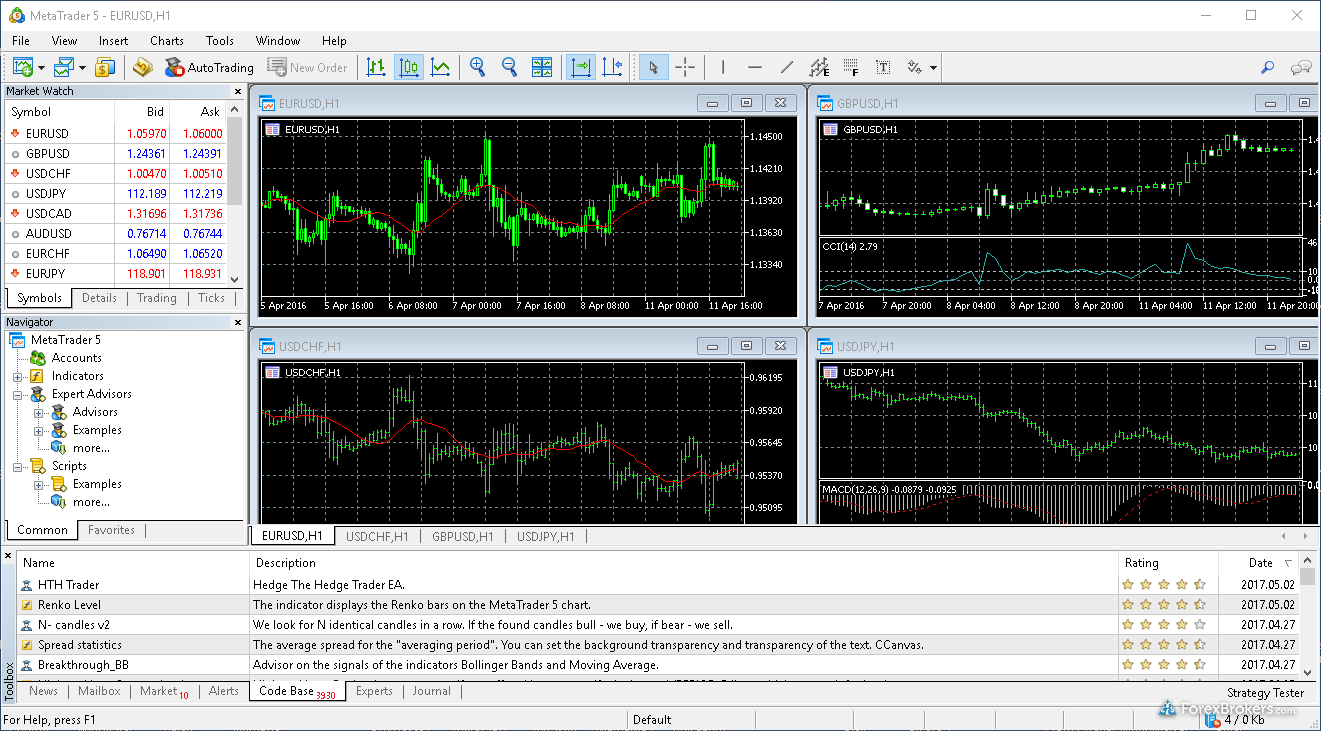Open the Profiles dropdown arrow
Screen dimensions: 1321x731
click(81, 67)
